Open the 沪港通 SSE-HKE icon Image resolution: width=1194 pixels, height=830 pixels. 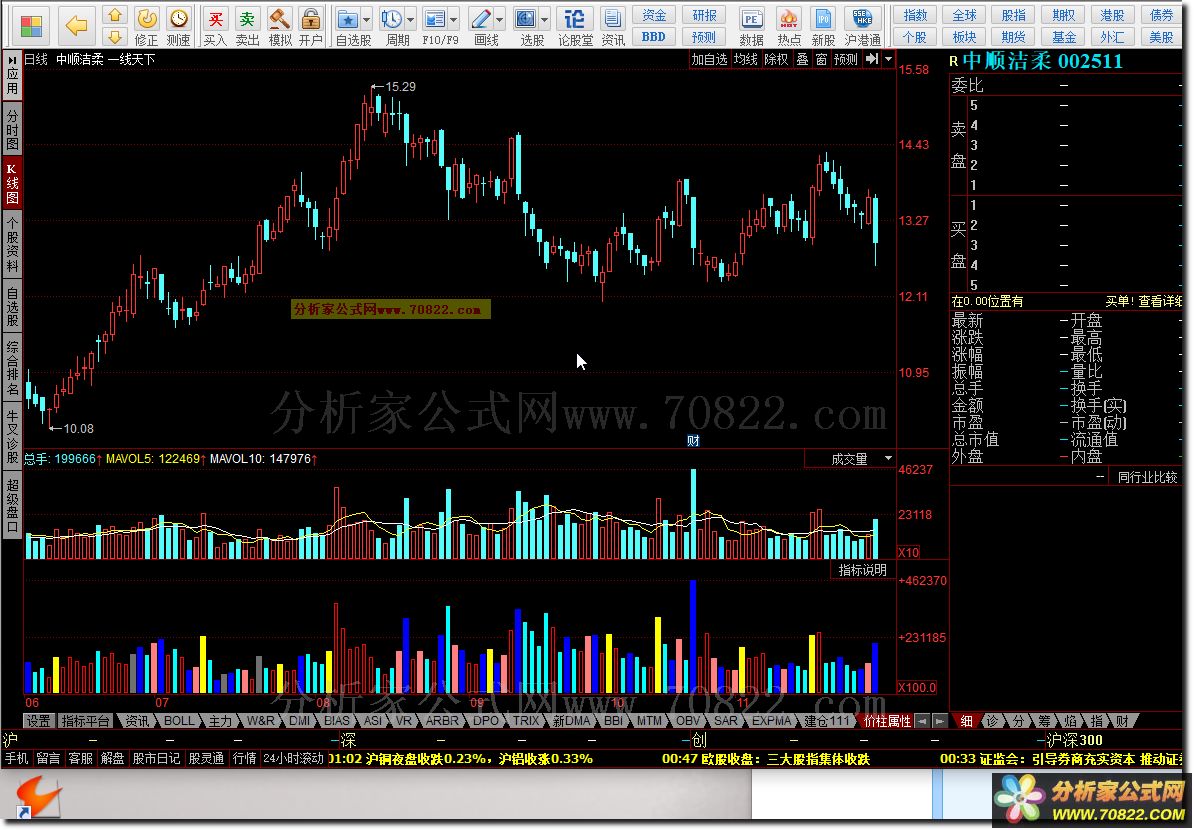pyautogui.click(x=863, y=27)
